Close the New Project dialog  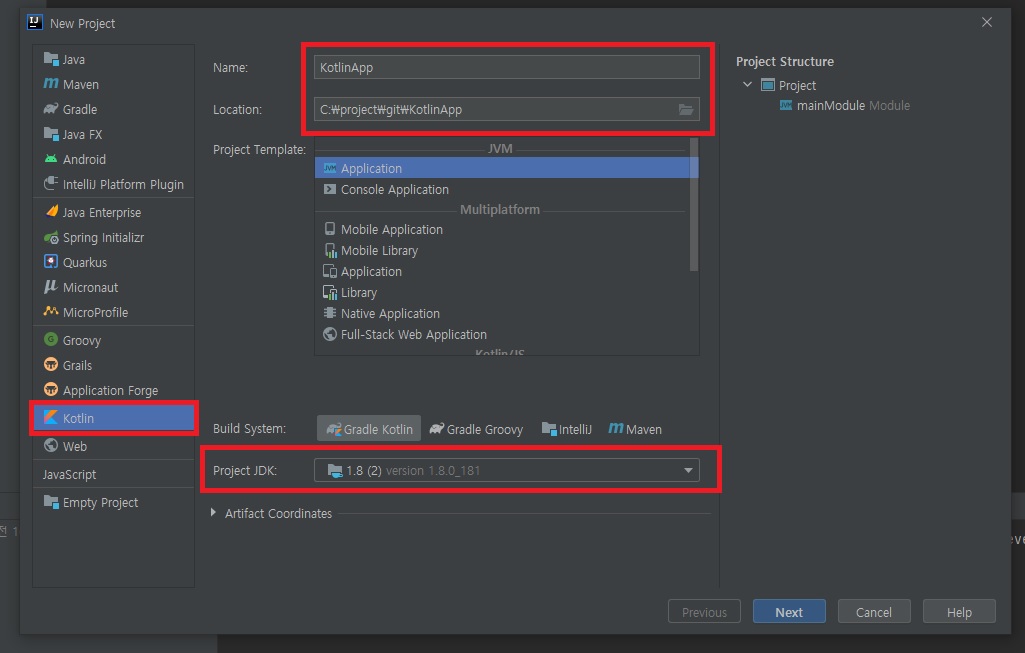pos(987,22)
